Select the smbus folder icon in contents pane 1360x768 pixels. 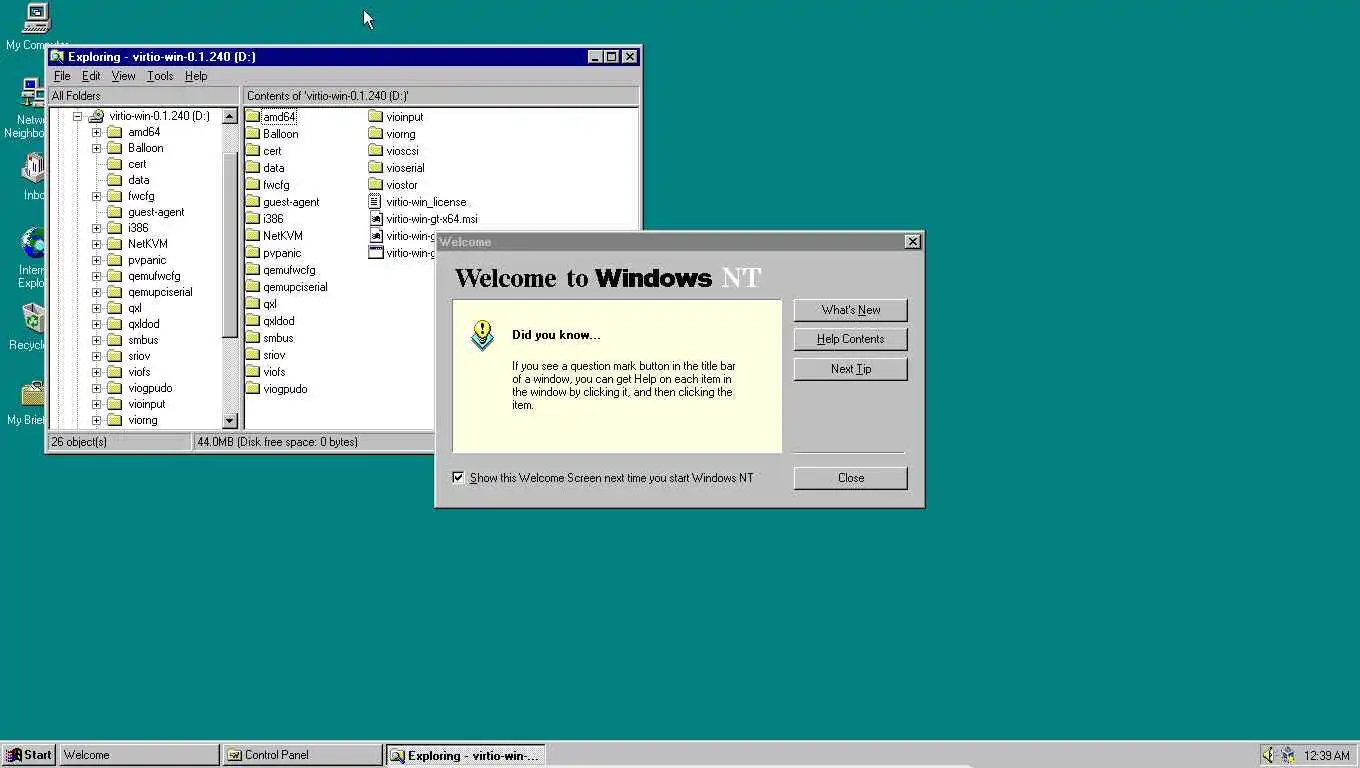252,338
